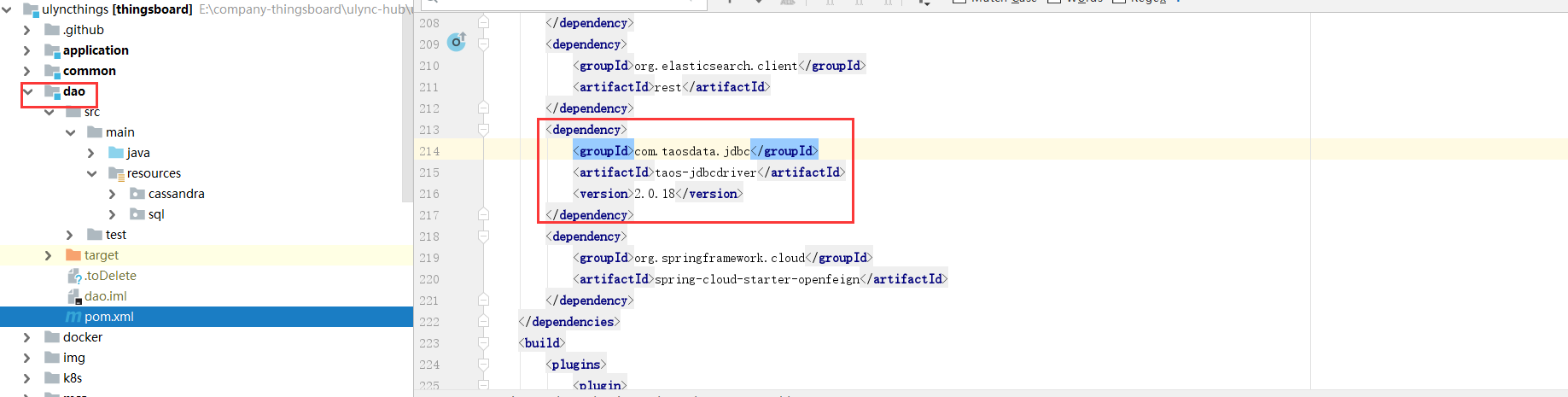Expand the cassandra folder arrow
The width and height of the screenshot is (1568, 397).
pyautogui.click(x=113, y=194)
